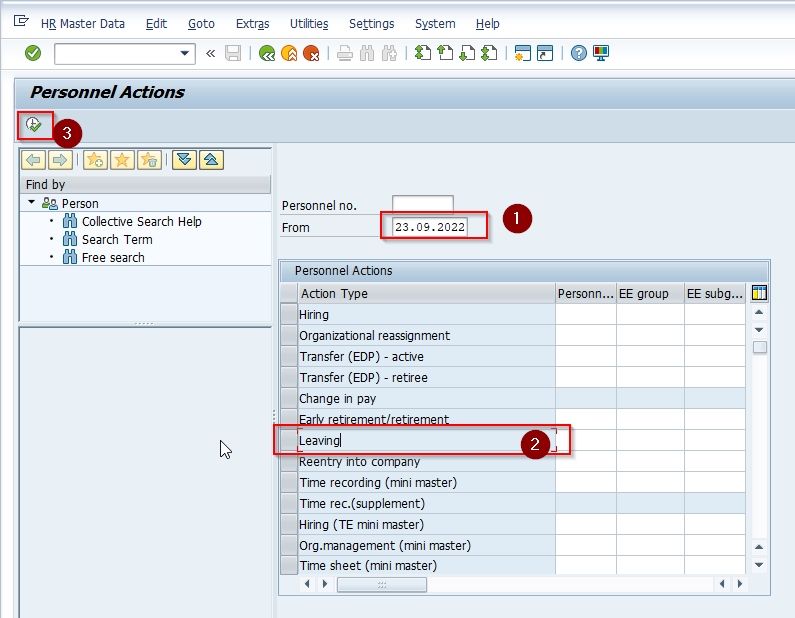Viewport: 795px width, 618px height.
Task: Open the Settings menu
Action: pyautogui.click(x=372, y=24)
